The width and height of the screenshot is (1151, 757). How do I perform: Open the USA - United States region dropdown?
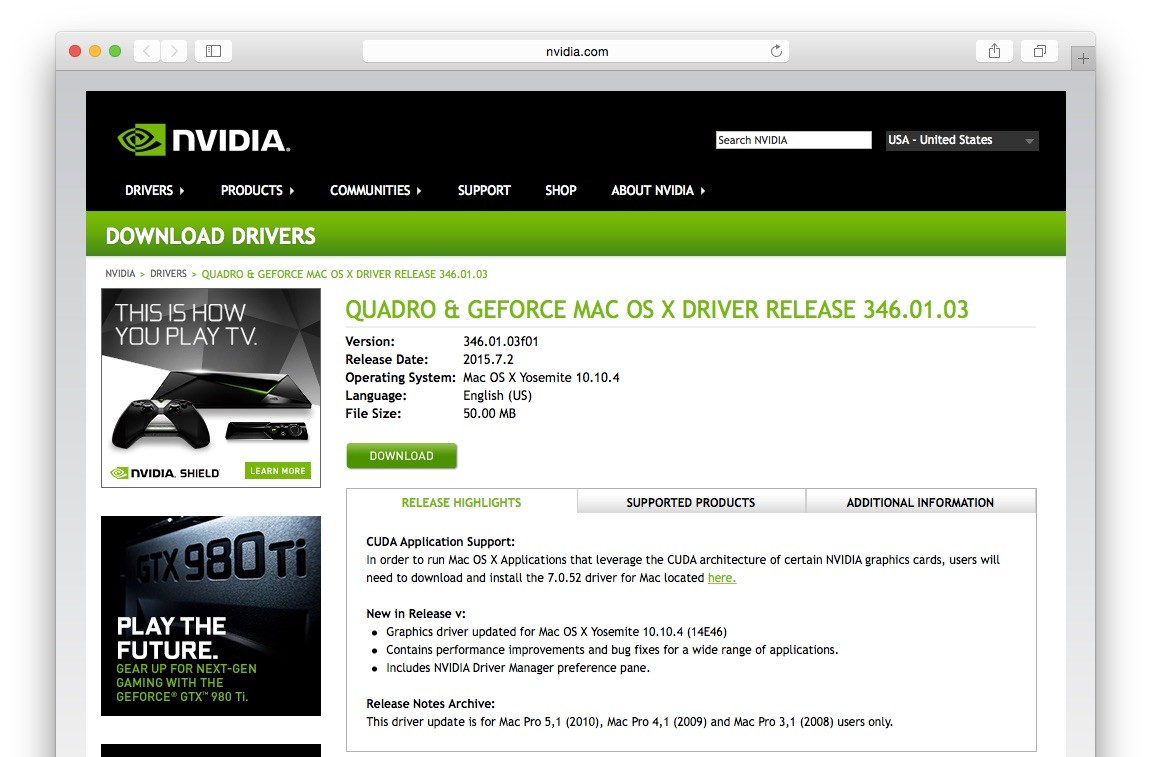tap(962, 140)
